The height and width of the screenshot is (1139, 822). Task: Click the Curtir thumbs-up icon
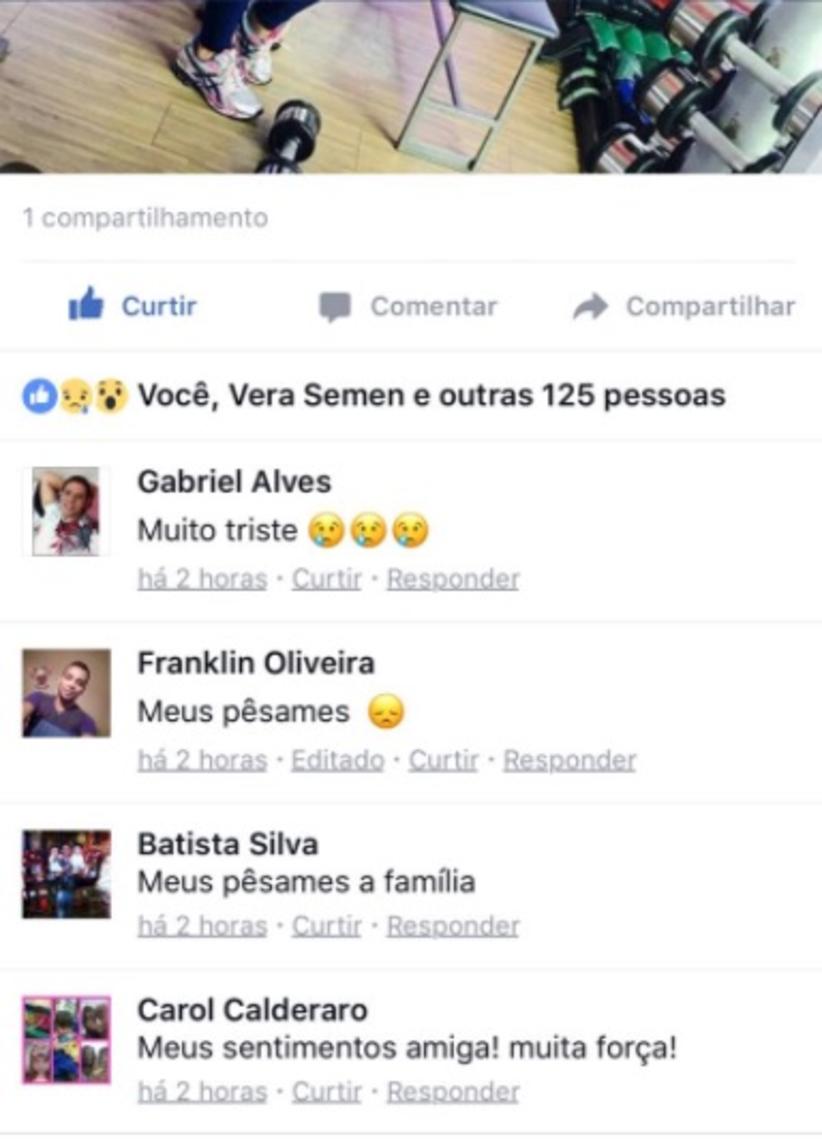click(x=86, y=304)
